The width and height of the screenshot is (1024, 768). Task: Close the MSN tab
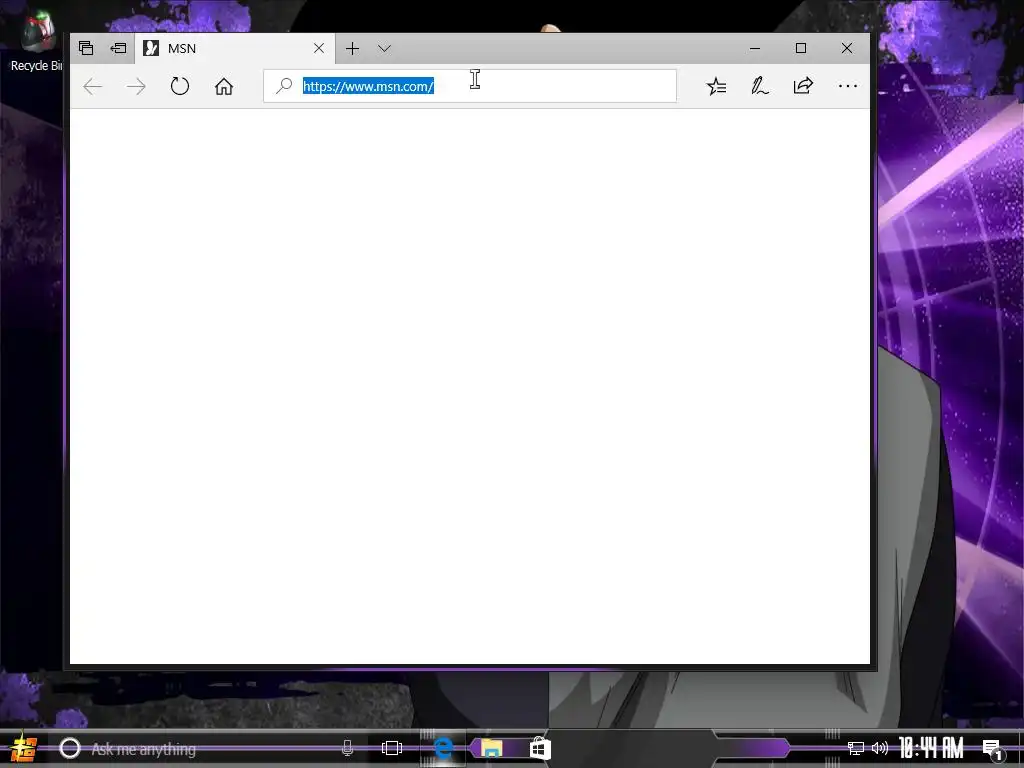[x=319, y=48]
